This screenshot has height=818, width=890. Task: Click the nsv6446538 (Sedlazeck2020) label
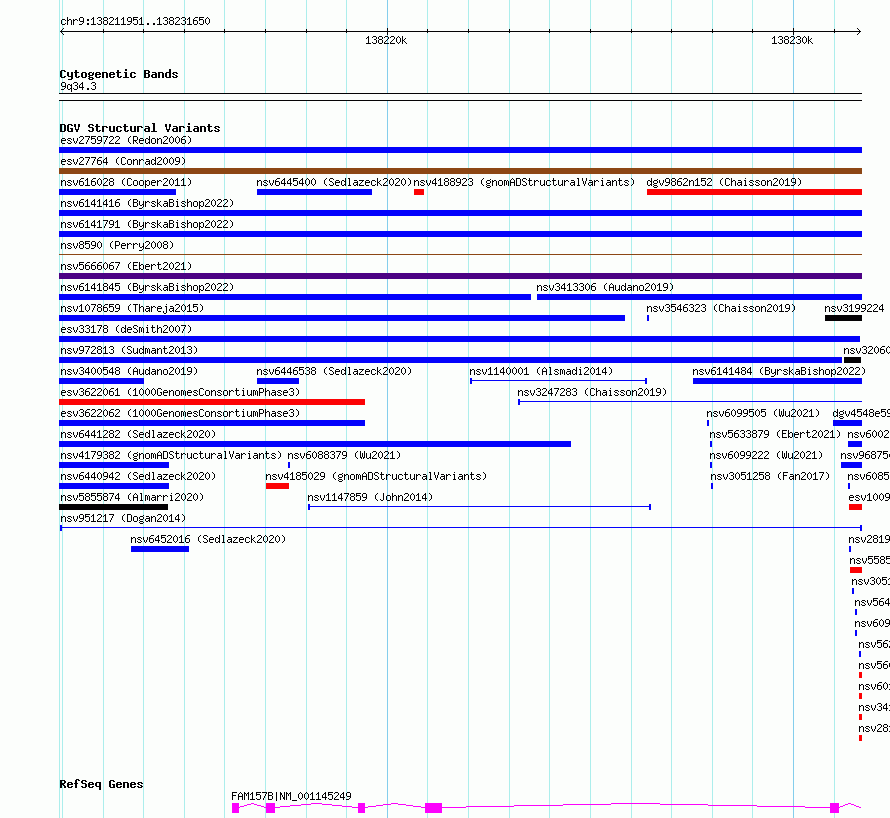334,371
